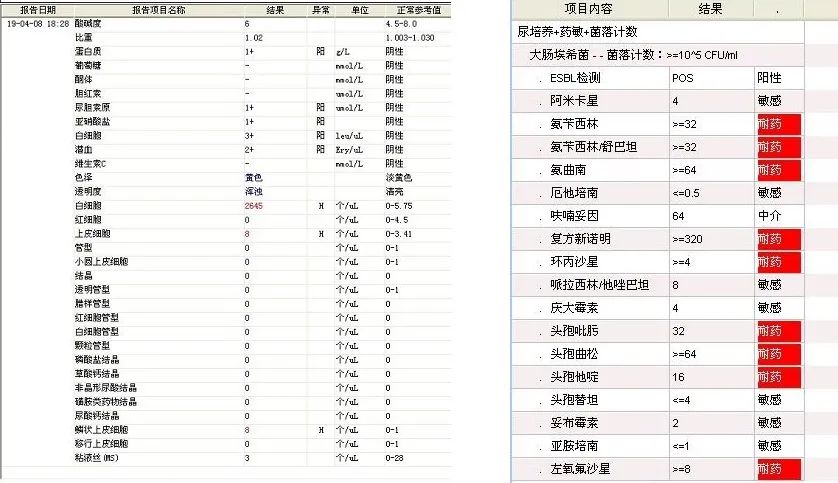This screenshot has width=838, height=483.
Task: Click the 亚硝酸盐 item name
Action: coord(92,121)
